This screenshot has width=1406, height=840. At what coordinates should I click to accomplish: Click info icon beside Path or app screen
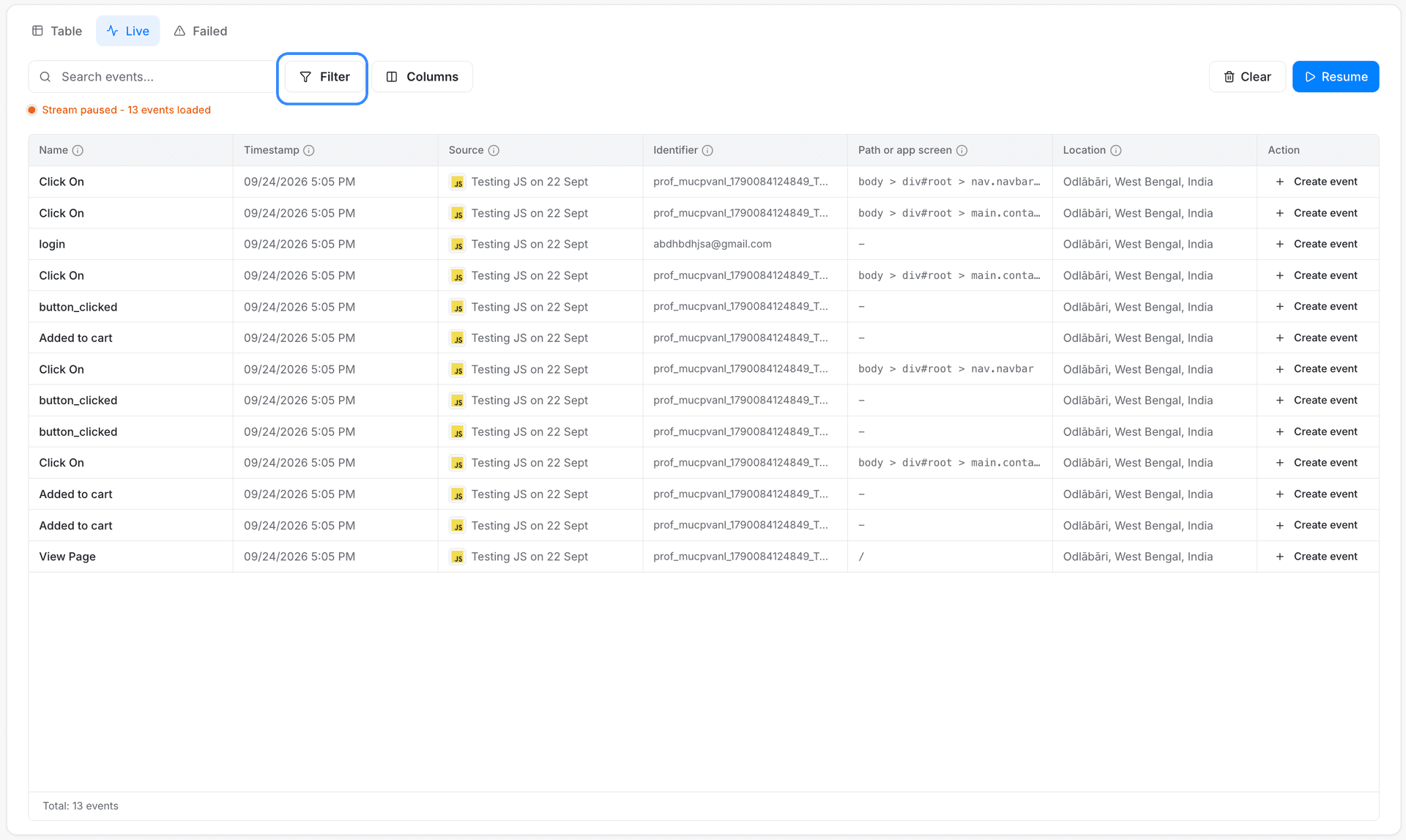962,150
